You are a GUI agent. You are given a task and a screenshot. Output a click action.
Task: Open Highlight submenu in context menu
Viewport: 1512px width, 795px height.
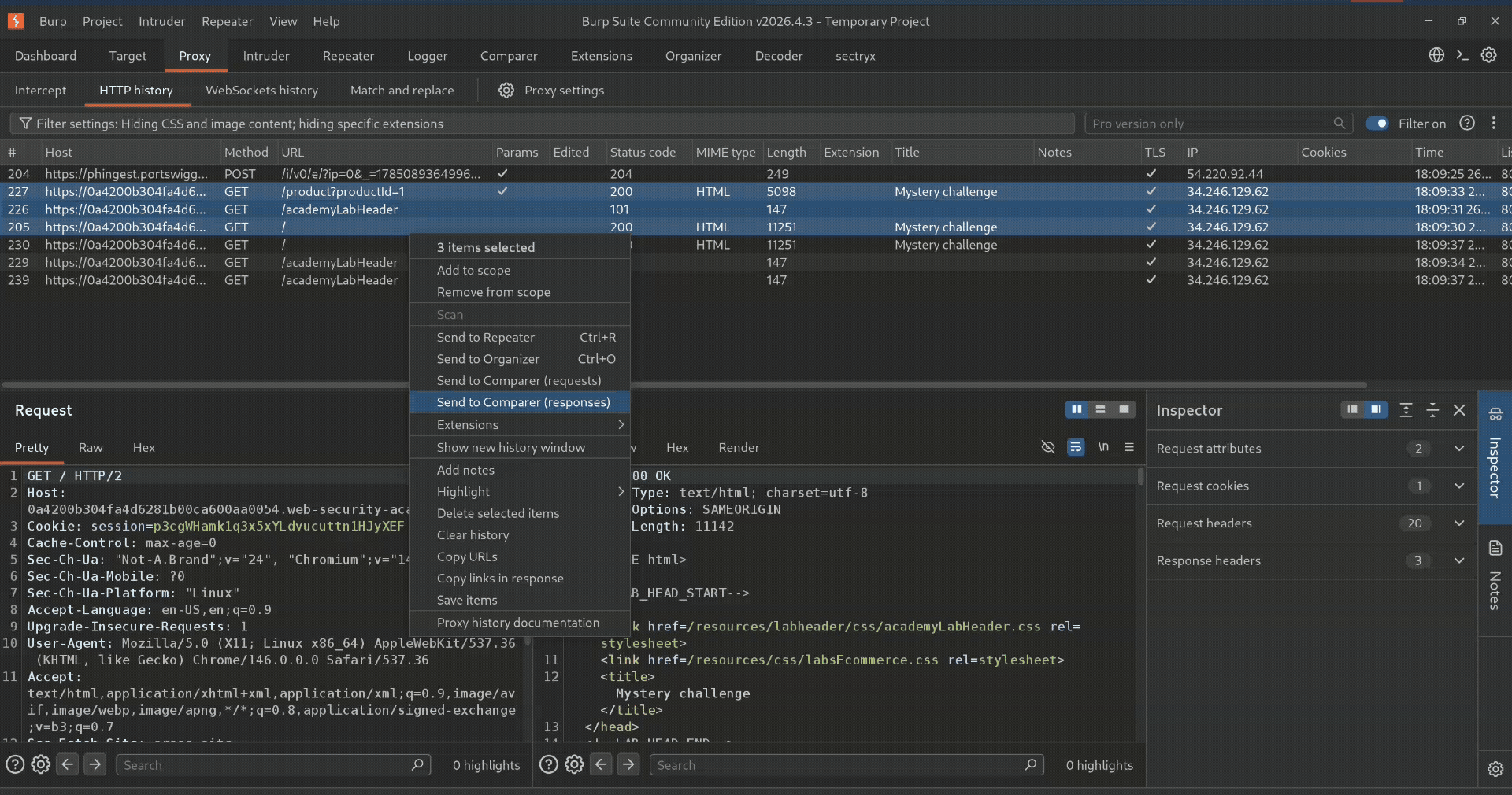click(520, 491)
